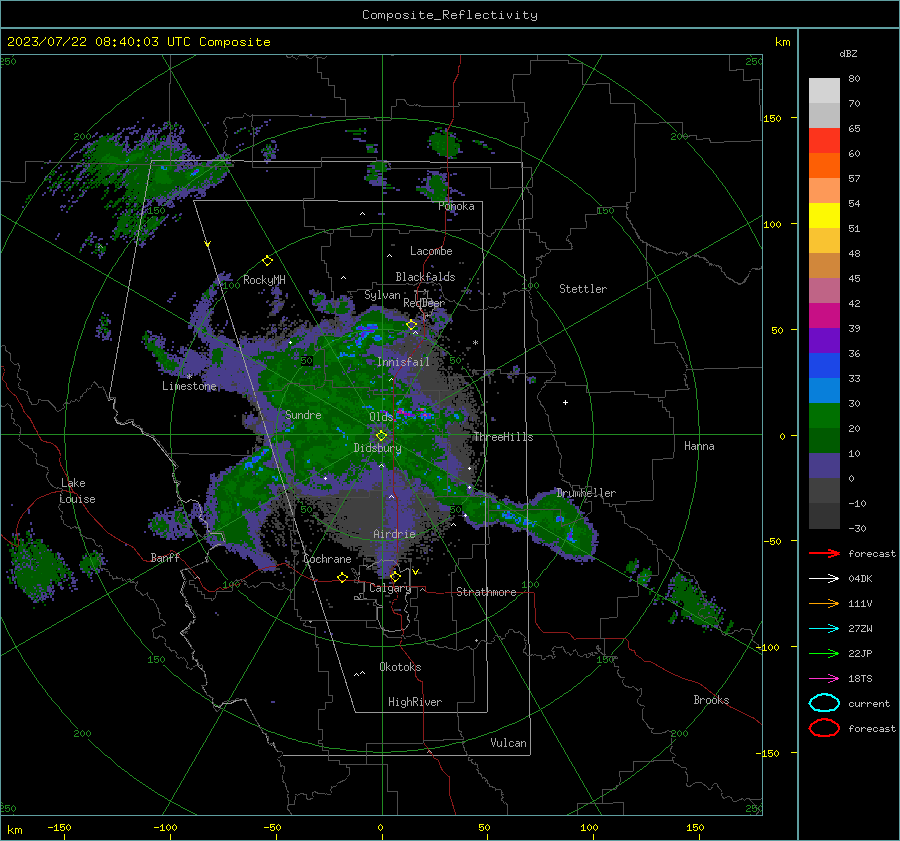Click the yellow diamond marker at Didsbury
900x841 pixels.
pyautogui.click(x=381, y=436)
